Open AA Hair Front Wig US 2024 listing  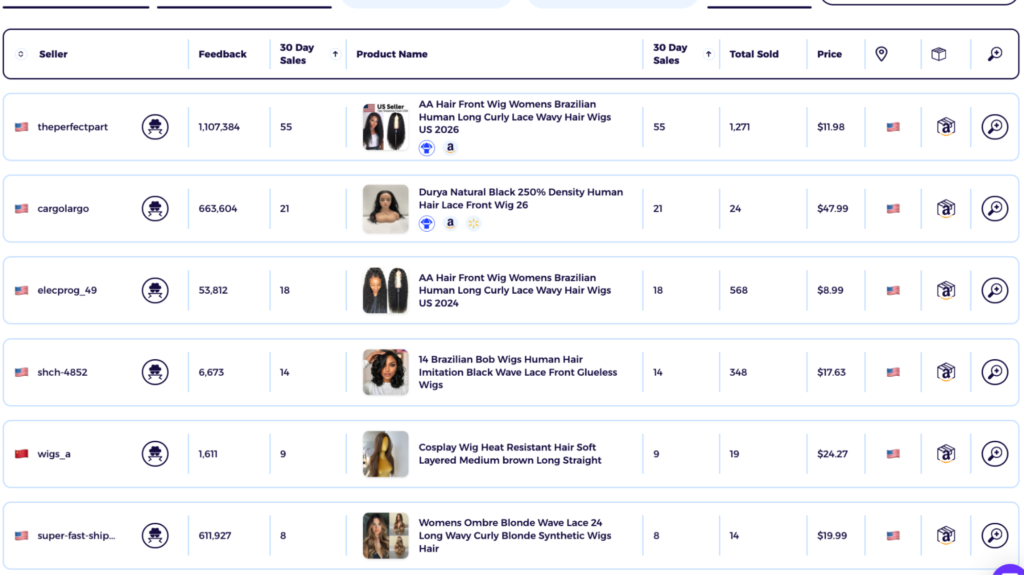tap(515, 290)
